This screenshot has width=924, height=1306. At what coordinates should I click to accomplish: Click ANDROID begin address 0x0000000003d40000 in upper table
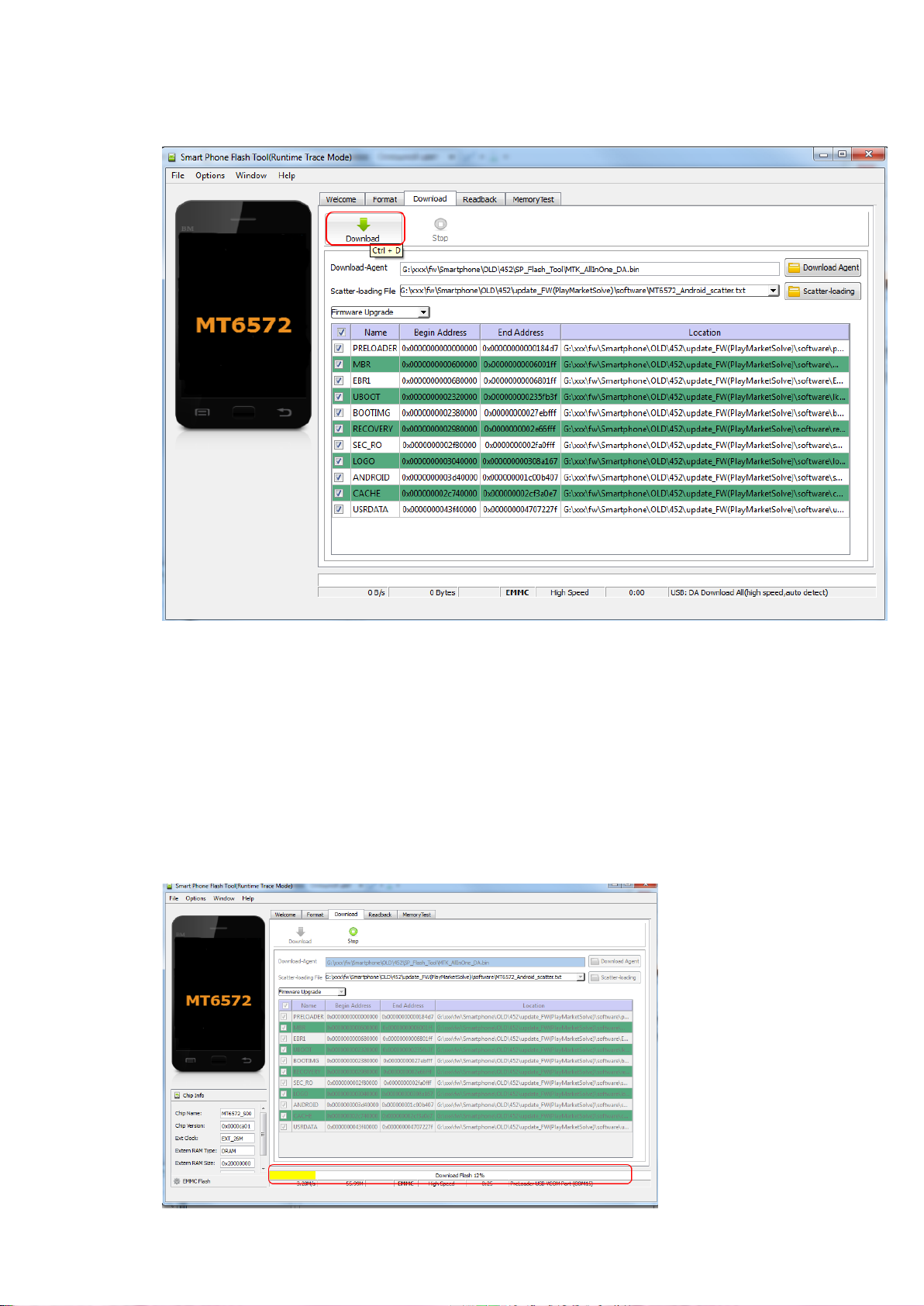pos(440,477)
